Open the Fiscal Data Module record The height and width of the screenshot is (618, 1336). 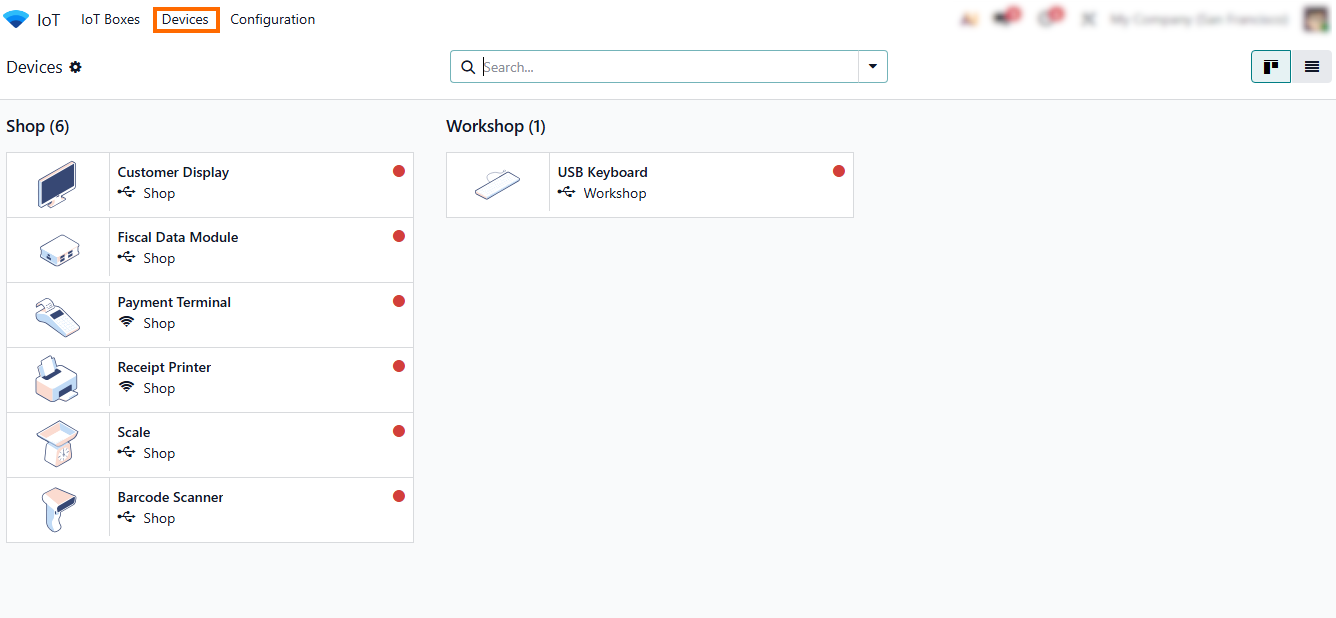click(178, 238)
